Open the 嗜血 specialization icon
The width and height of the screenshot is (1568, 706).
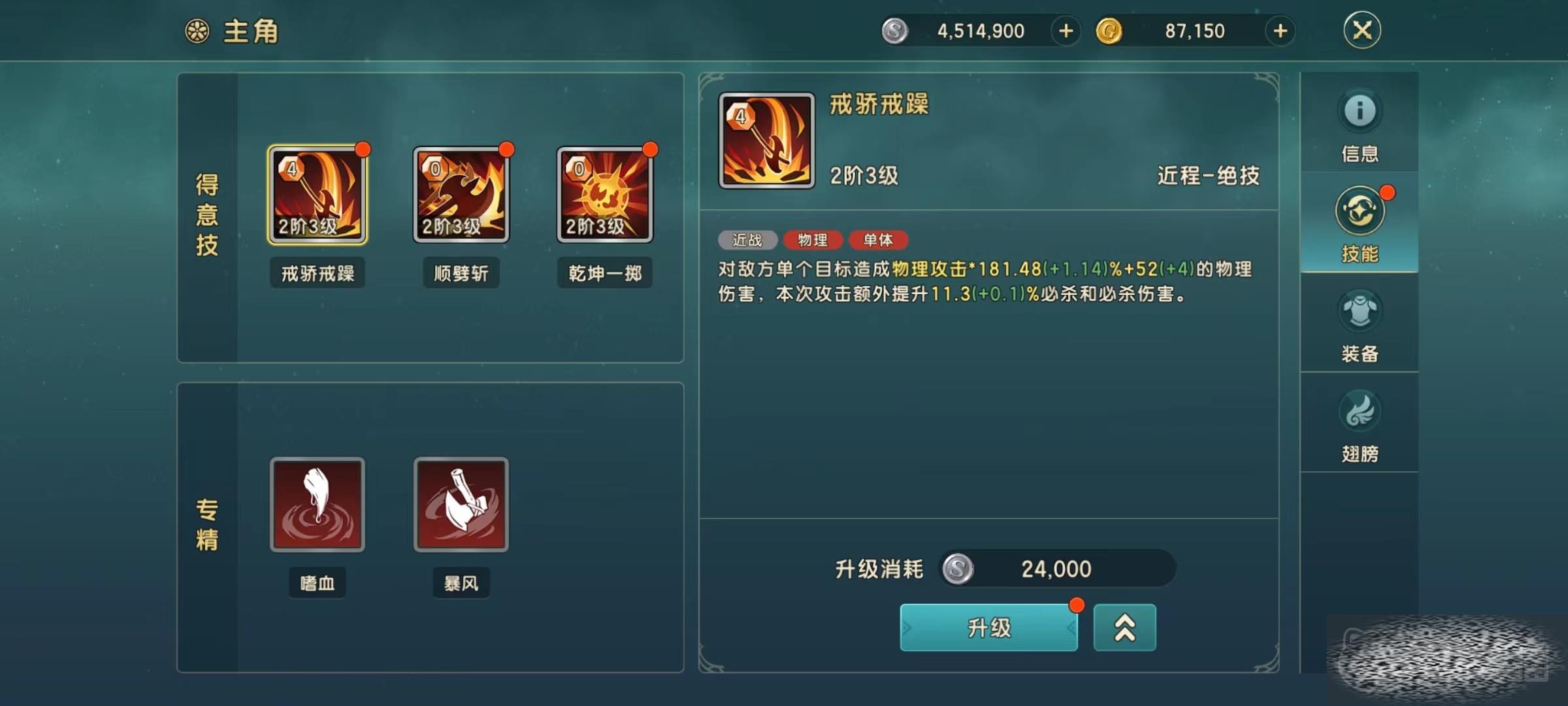(318, 505)
